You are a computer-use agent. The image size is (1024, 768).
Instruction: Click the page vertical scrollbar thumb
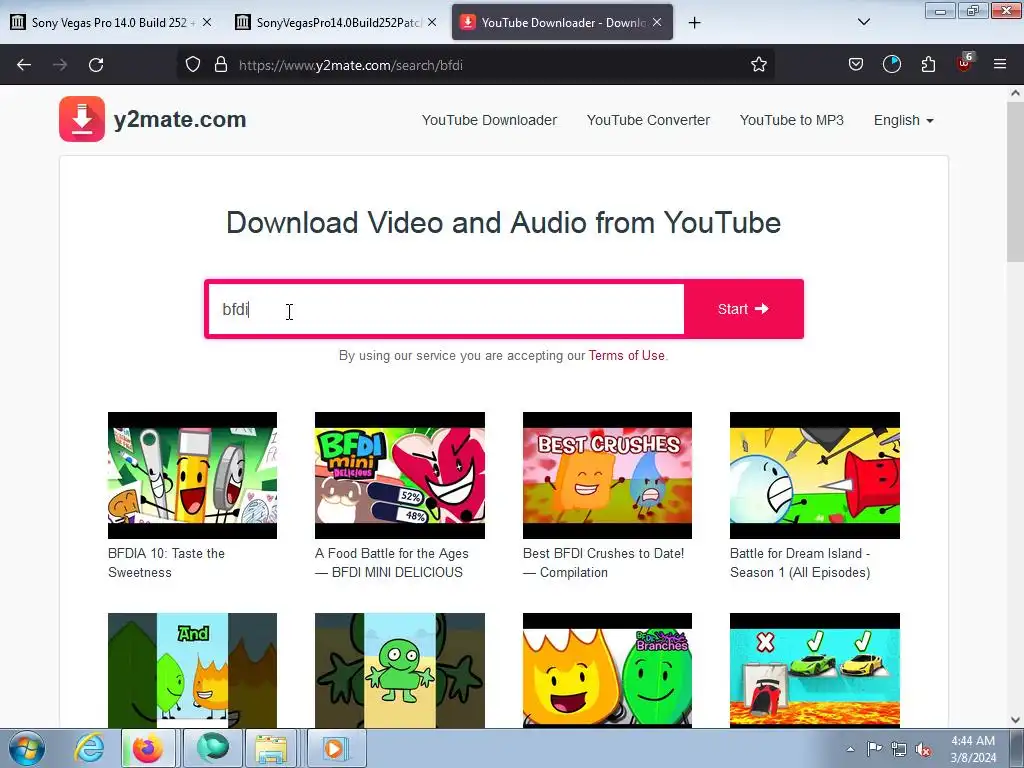[1015, 182]
